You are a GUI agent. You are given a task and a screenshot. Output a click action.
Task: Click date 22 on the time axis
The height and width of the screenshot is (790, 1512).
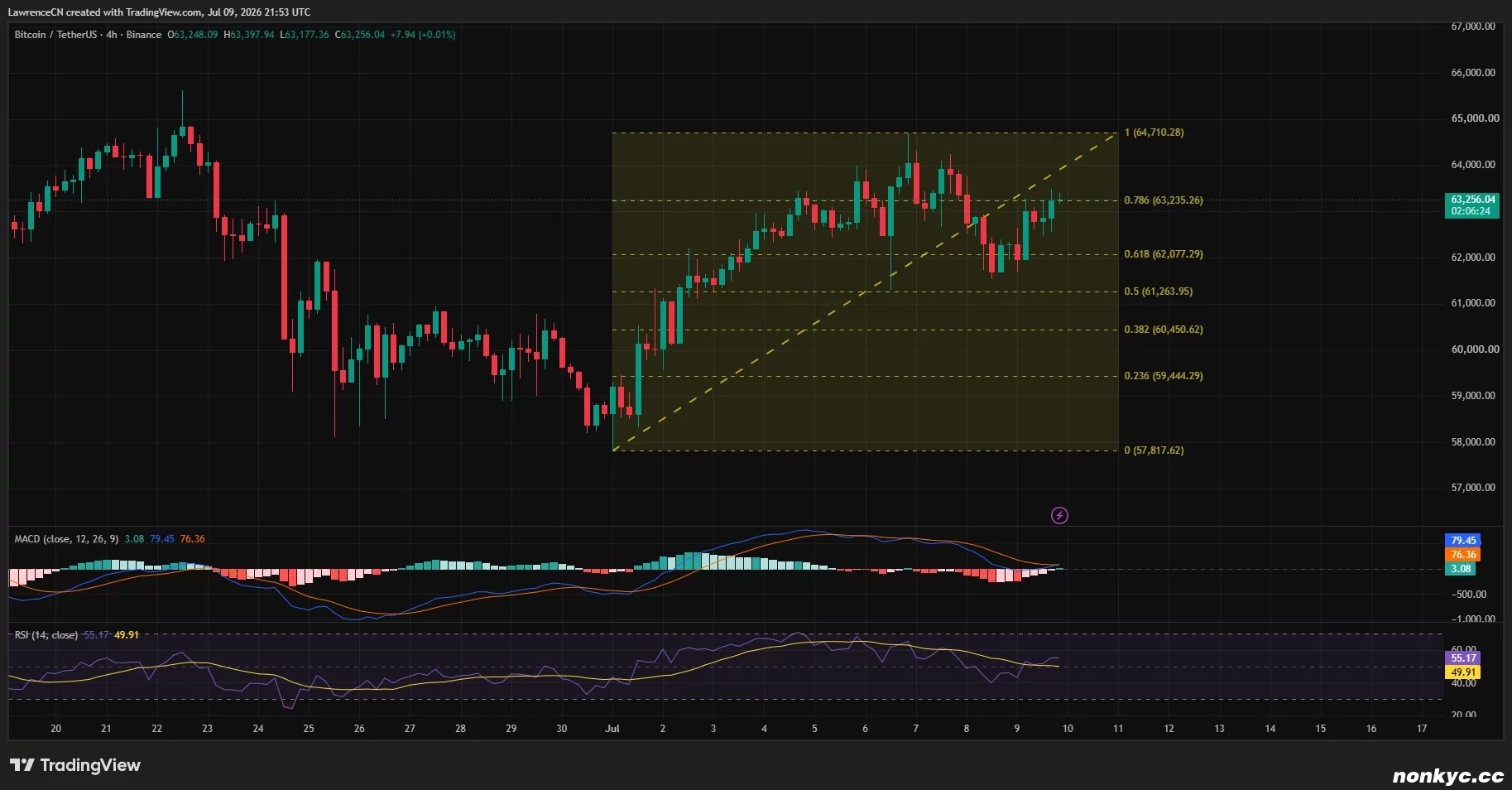(156, 729)
